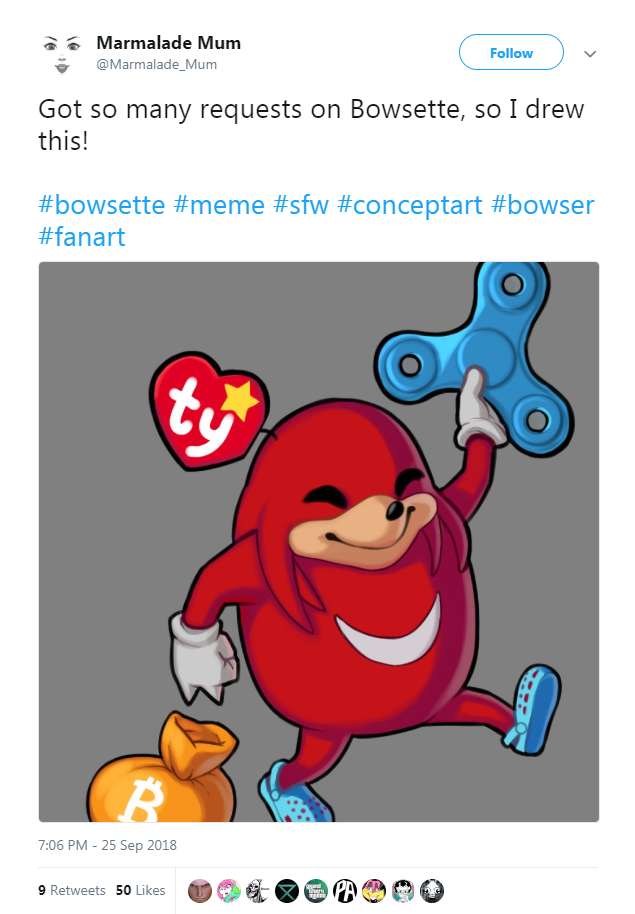The width and height of the screenshot is (635, 914).
Task: Open the pink-and-green-haired avatar liker profile
Action: (x=229, y=891)
